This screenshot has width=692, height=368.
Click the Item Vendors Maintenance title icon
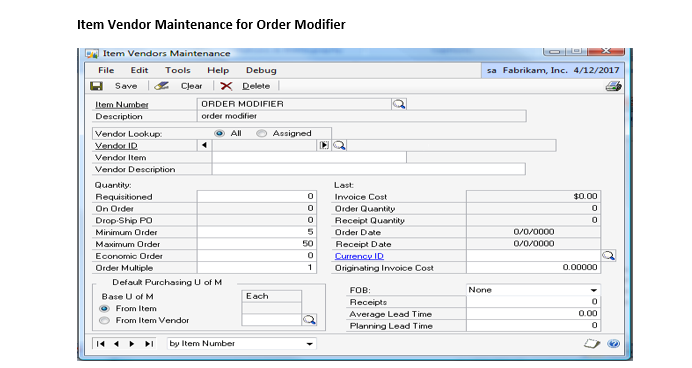pos(92,54)
